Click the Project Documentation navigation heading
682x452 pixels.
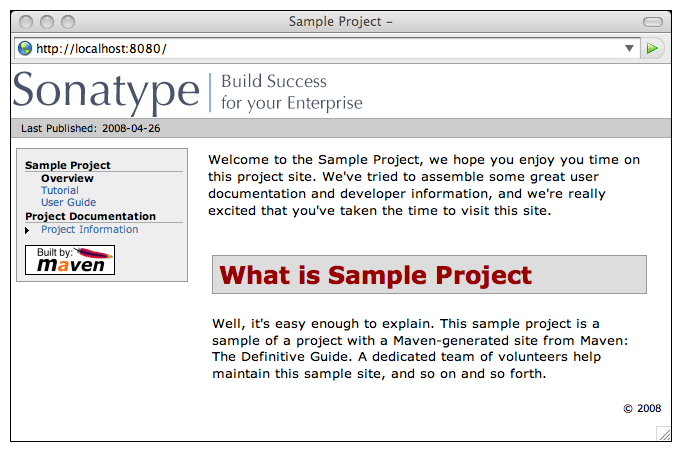90,216
